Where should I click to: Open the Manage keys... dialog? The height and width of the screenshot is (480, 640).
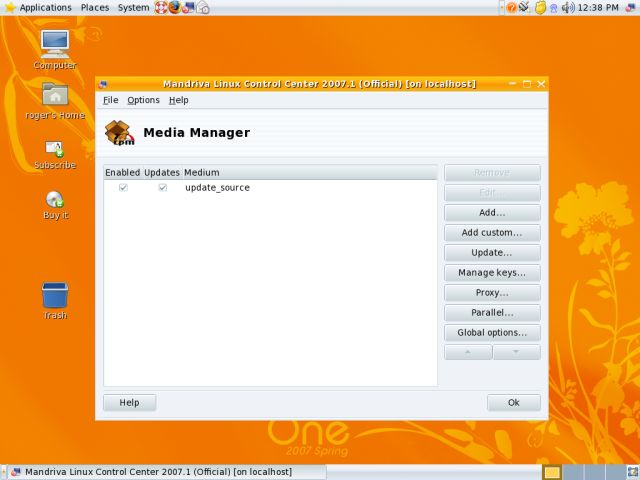click(492, 273)
